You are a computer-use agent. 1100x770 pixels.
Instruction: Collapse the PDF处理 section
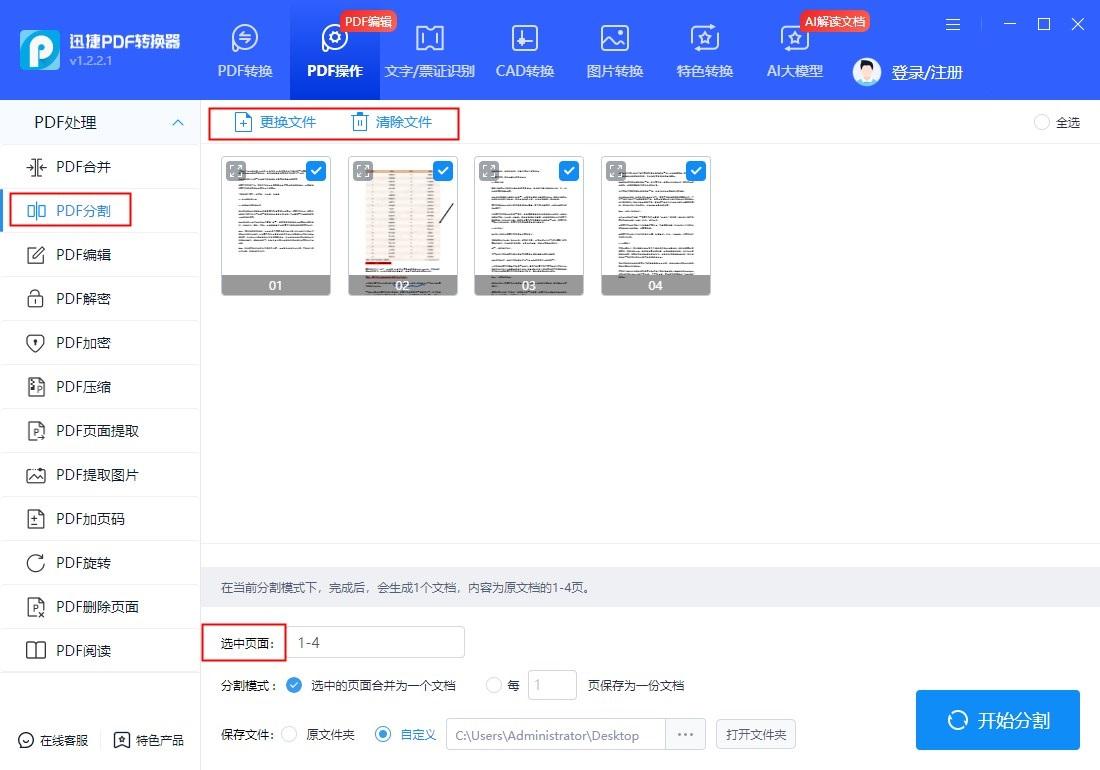(x=178, y=123)
